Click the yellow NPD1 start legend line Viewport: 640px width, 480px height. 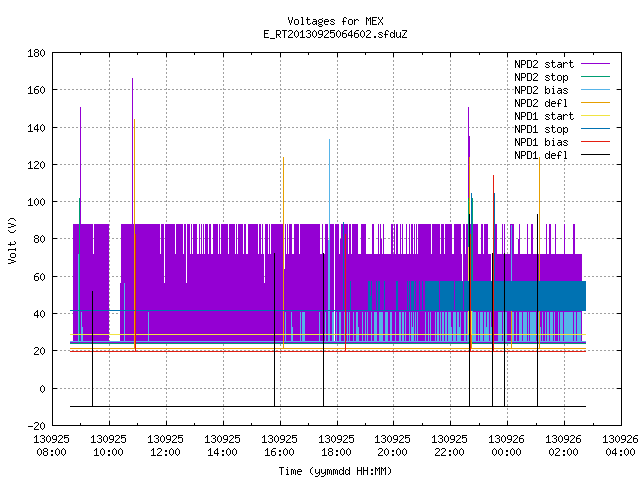(595, 116)
